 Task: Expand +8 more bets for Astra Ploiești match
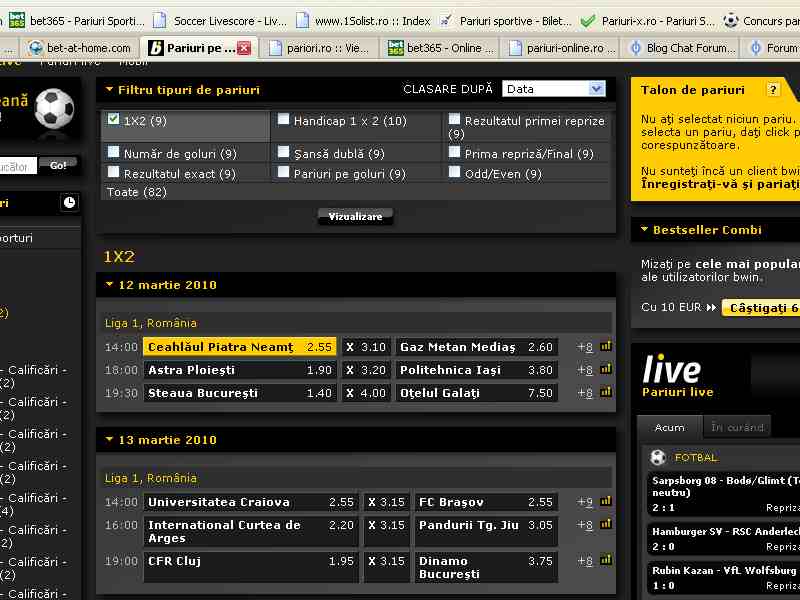click(585, 370)
